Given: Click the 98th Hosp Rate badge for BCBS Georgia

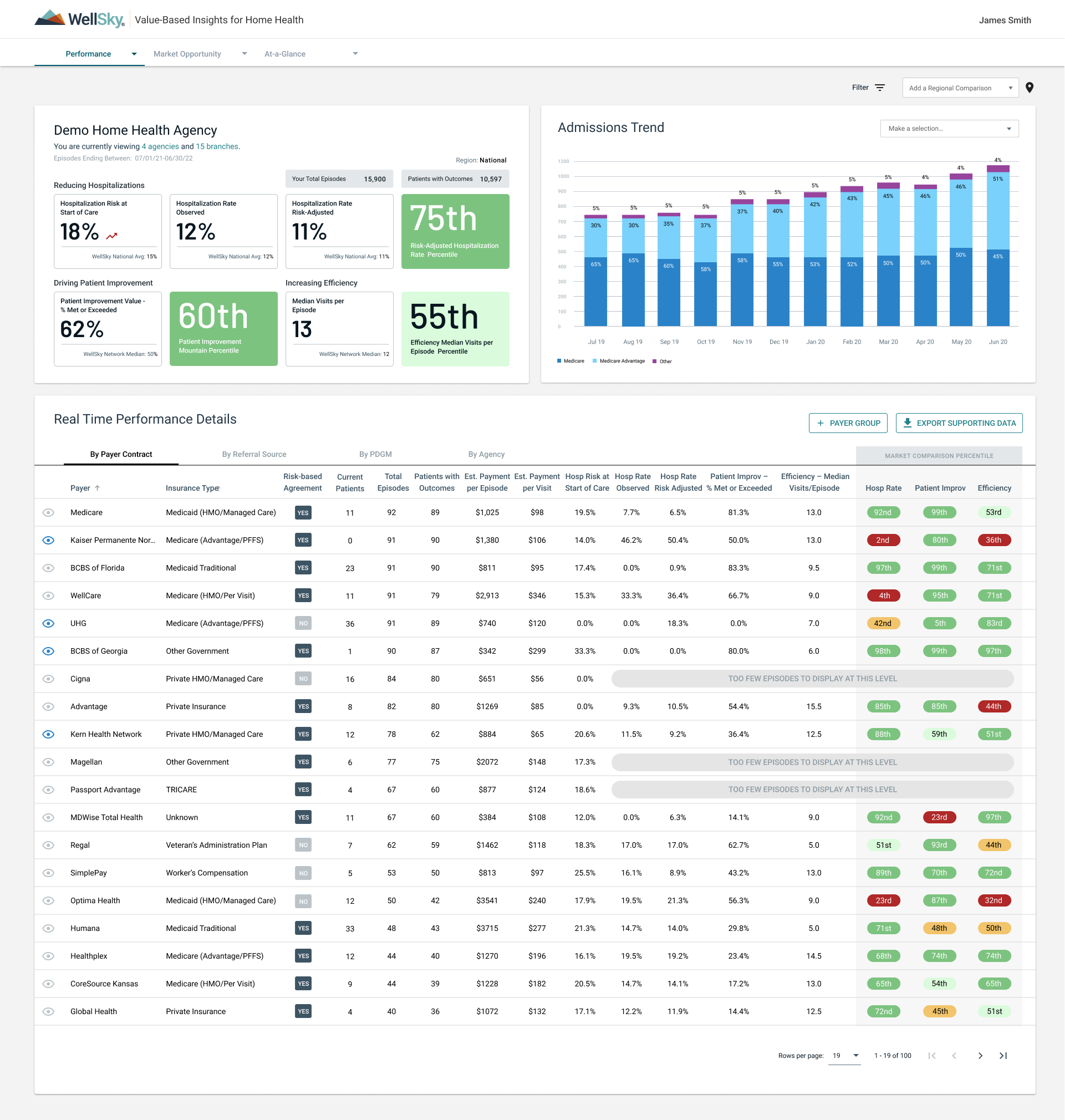Looking at the screenshot, I should 883,651.
